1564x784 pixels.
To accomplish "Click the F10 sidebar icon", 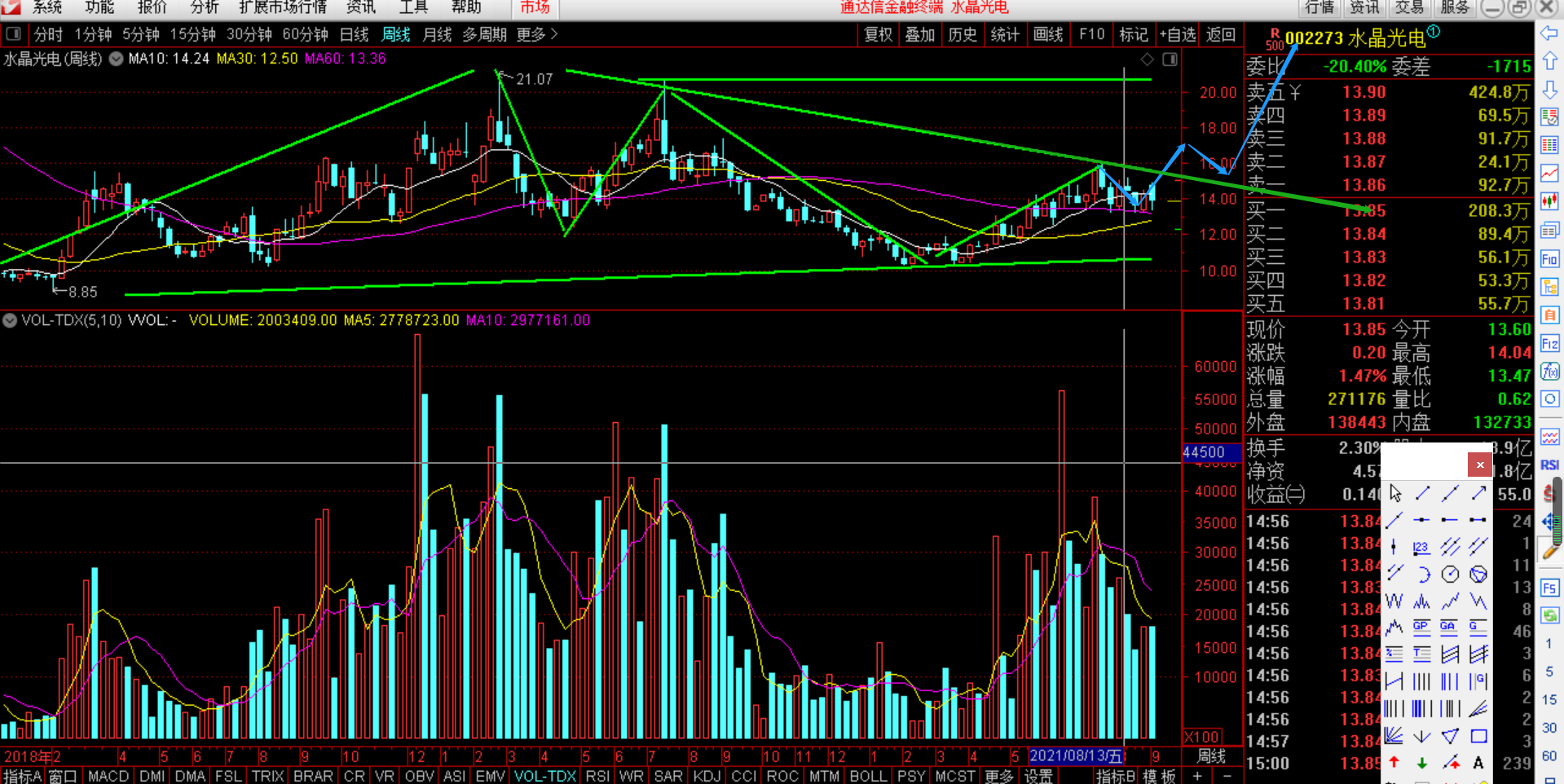I will (1549, 259).
